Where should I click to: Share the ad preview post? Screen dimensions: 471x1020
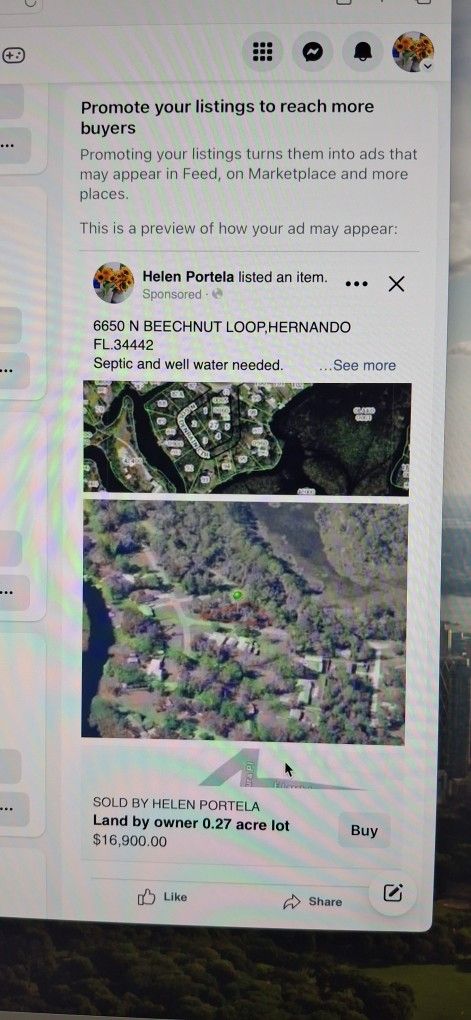(x=313, y=902)
